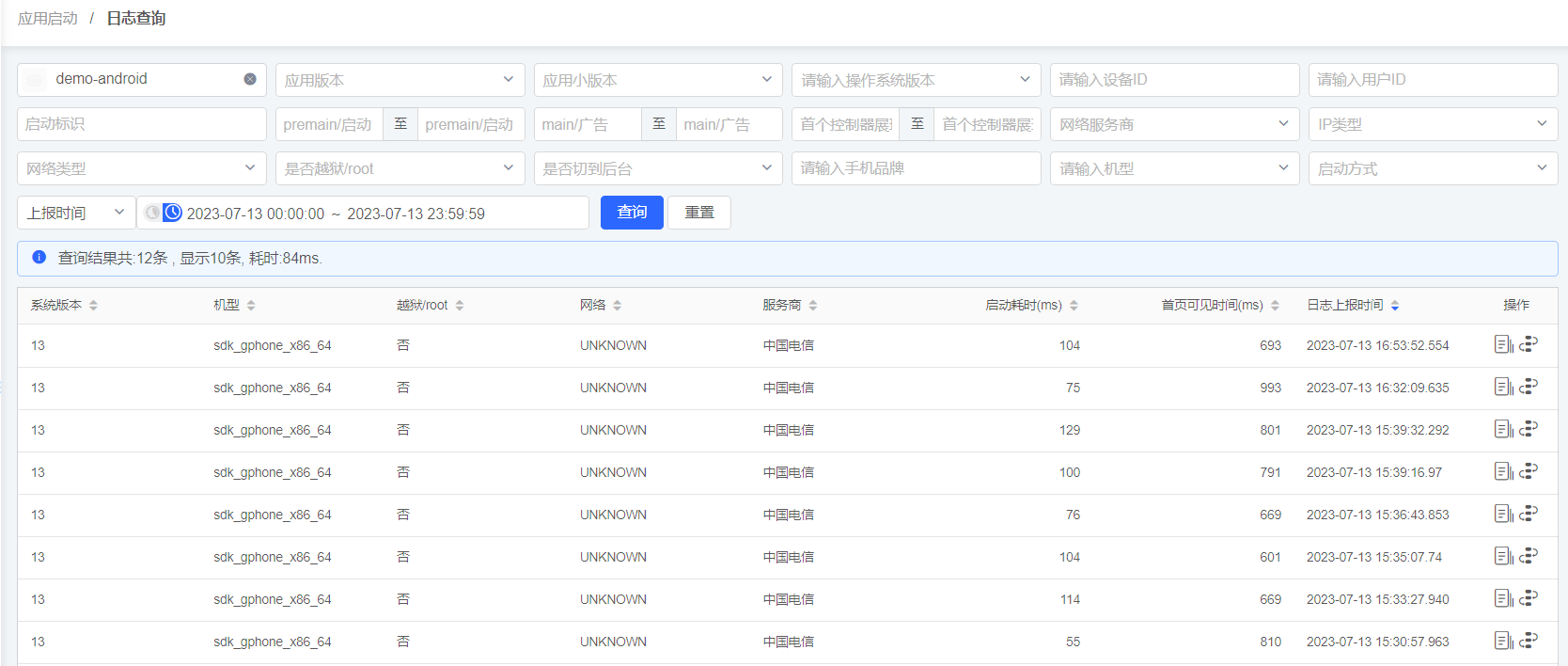Focus the 启动标识 field
The height and width of the screenshot is (666, 1568).
142,124
